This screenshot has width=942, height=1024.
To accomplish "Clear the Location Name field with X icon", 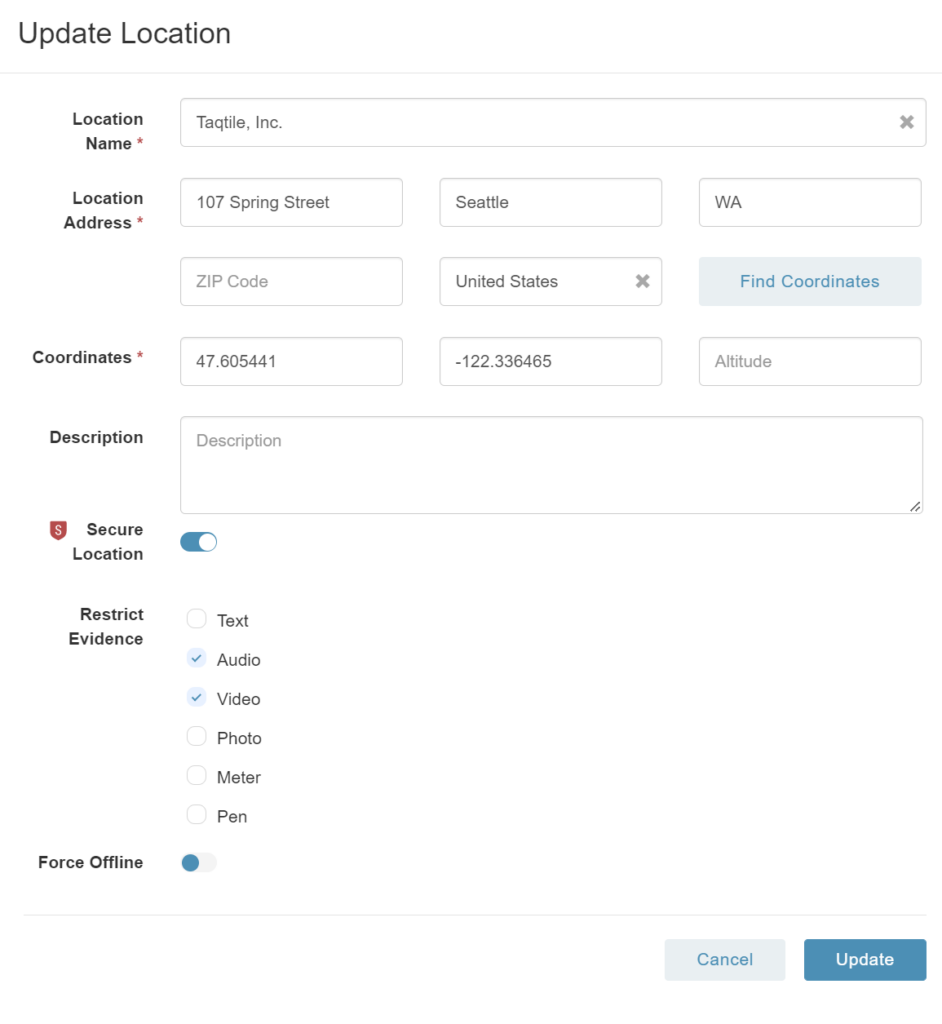I will pyautogui.click(x=906, y=122).
